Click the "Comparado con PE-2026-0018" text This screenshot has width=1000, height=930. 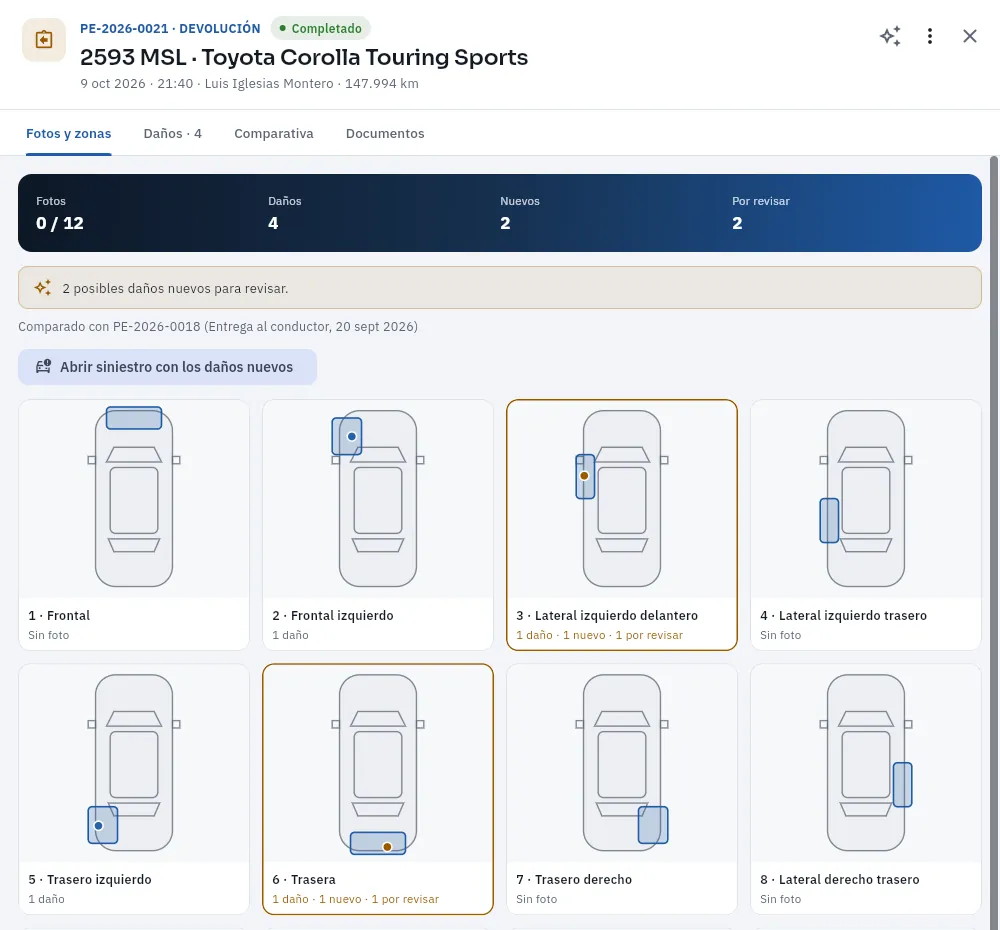[x=218, y=327]
